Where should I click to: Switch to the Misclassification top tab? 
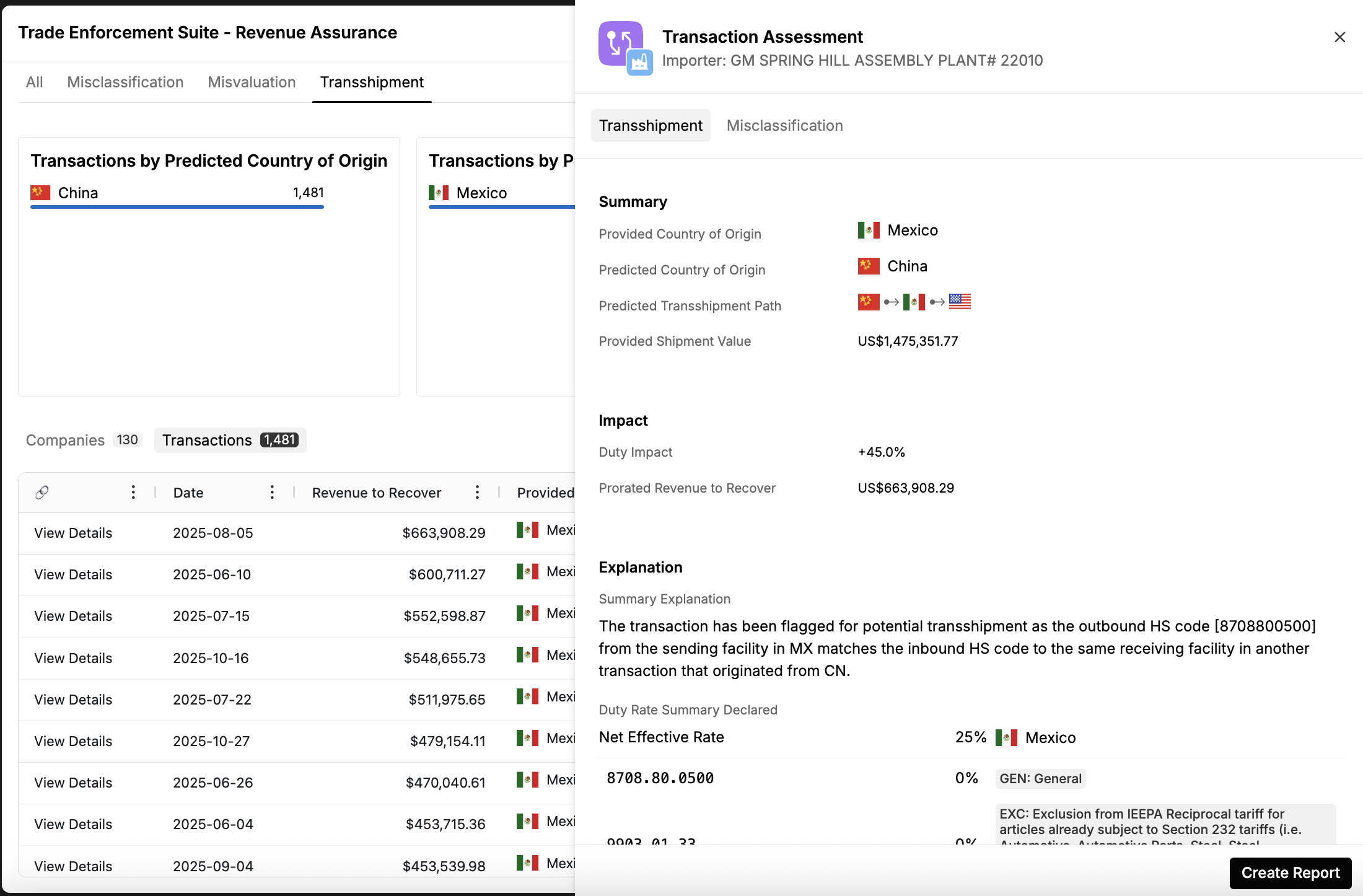(125, 82)
